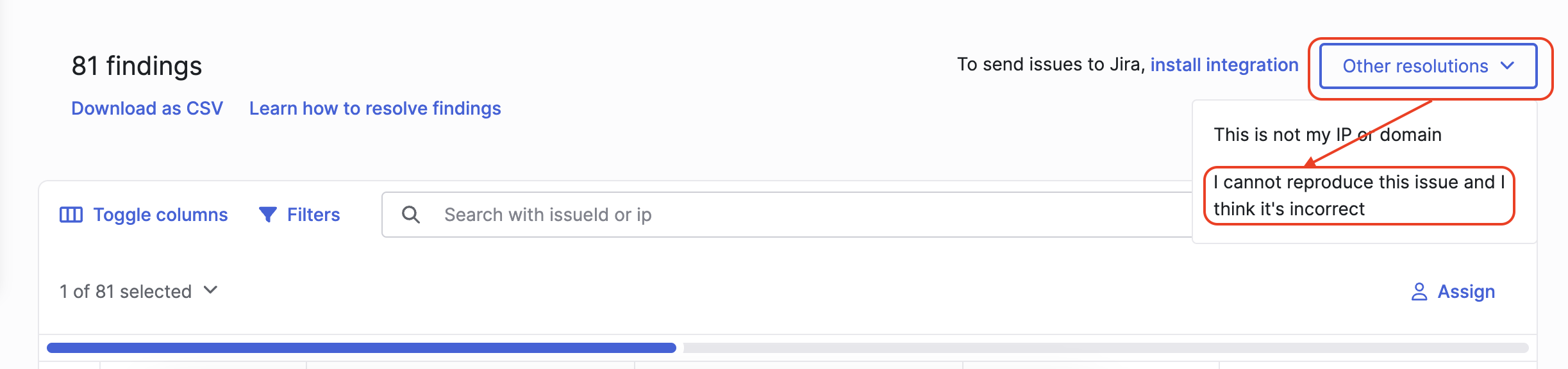
Task: Click the Filters funnel icon
Action: pos(268,215)
